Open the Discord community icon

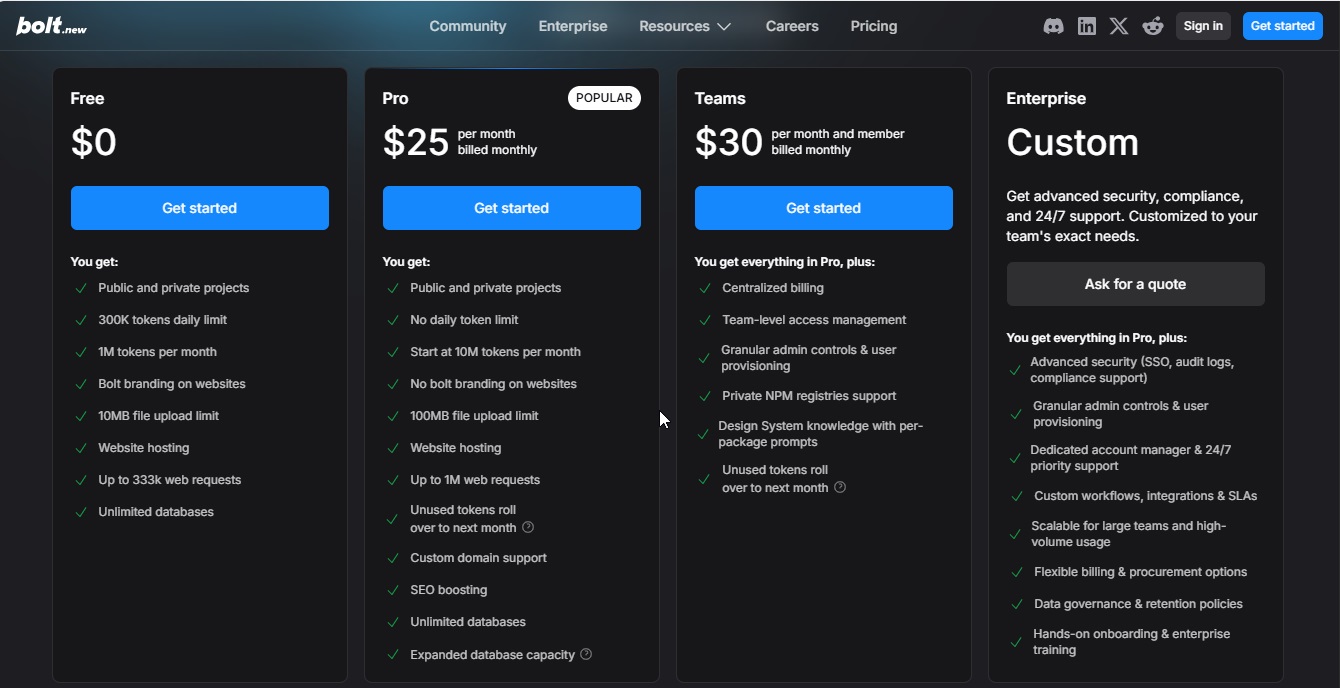tap(1053, 25)
